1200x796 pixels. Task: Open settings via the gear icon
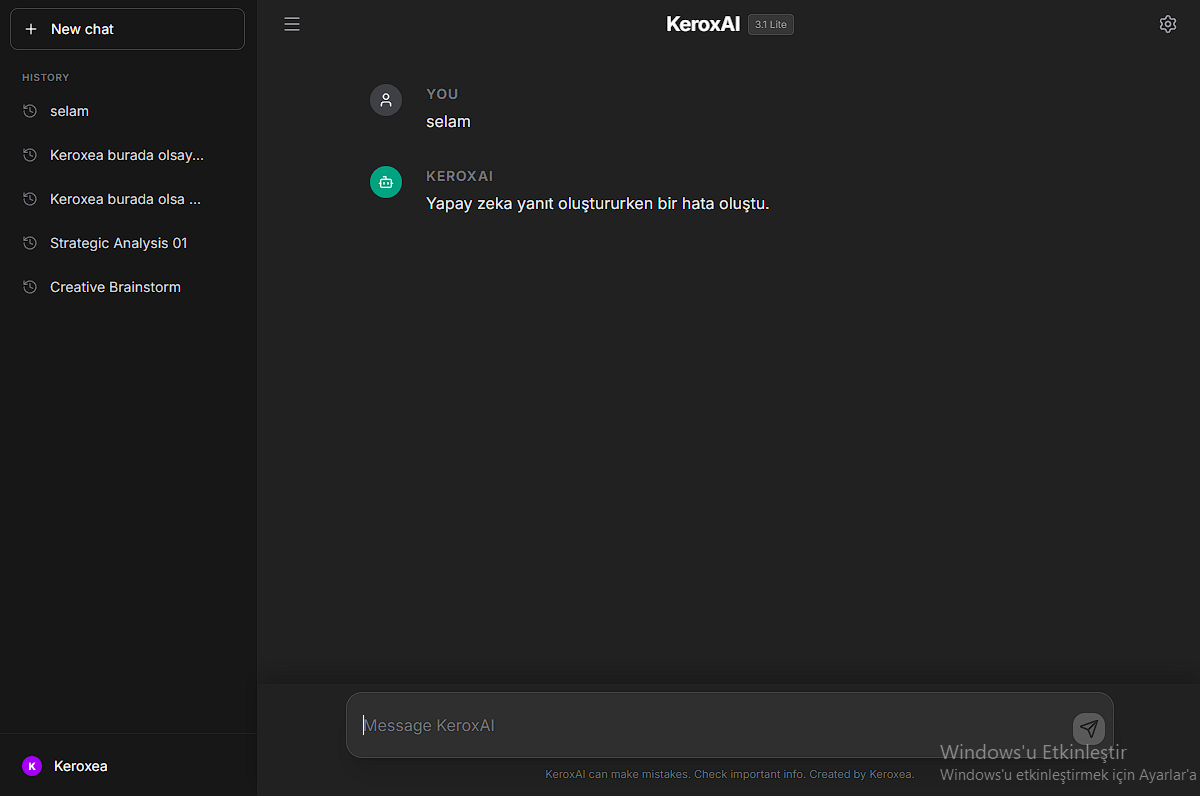coord(1168,24)
